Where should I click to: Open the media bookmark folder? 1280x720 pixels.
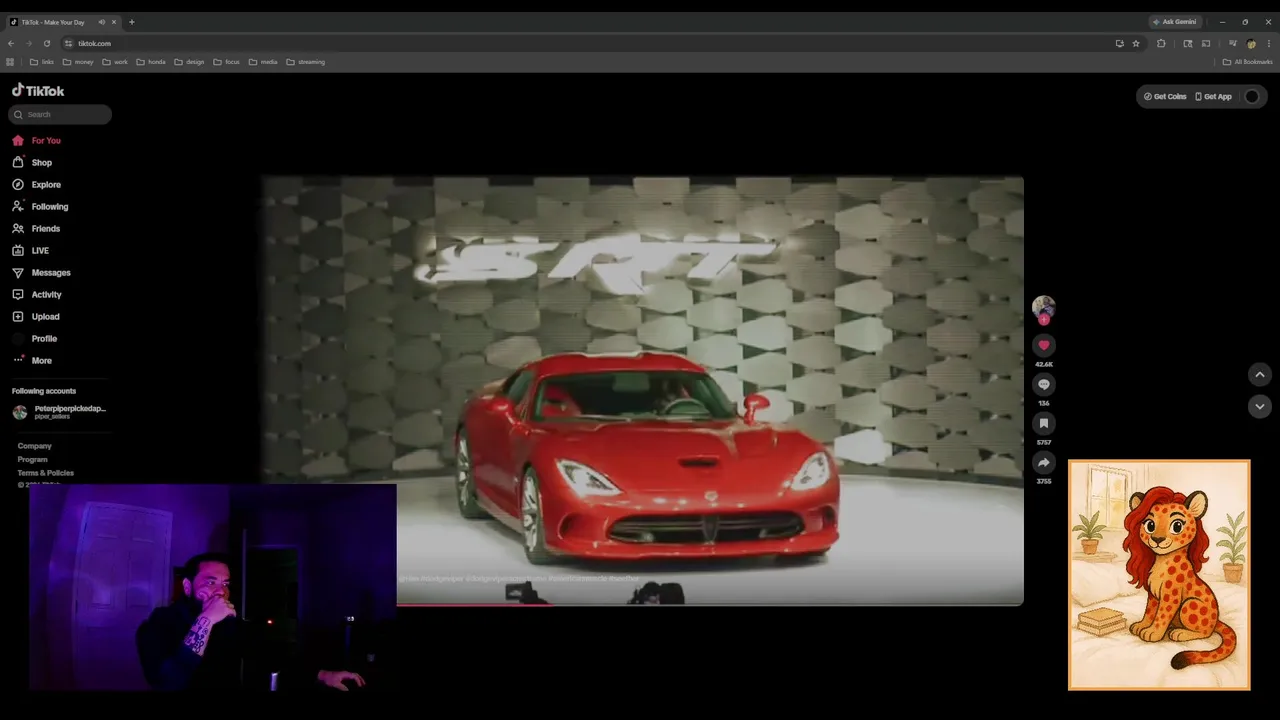tap(263, 62)
